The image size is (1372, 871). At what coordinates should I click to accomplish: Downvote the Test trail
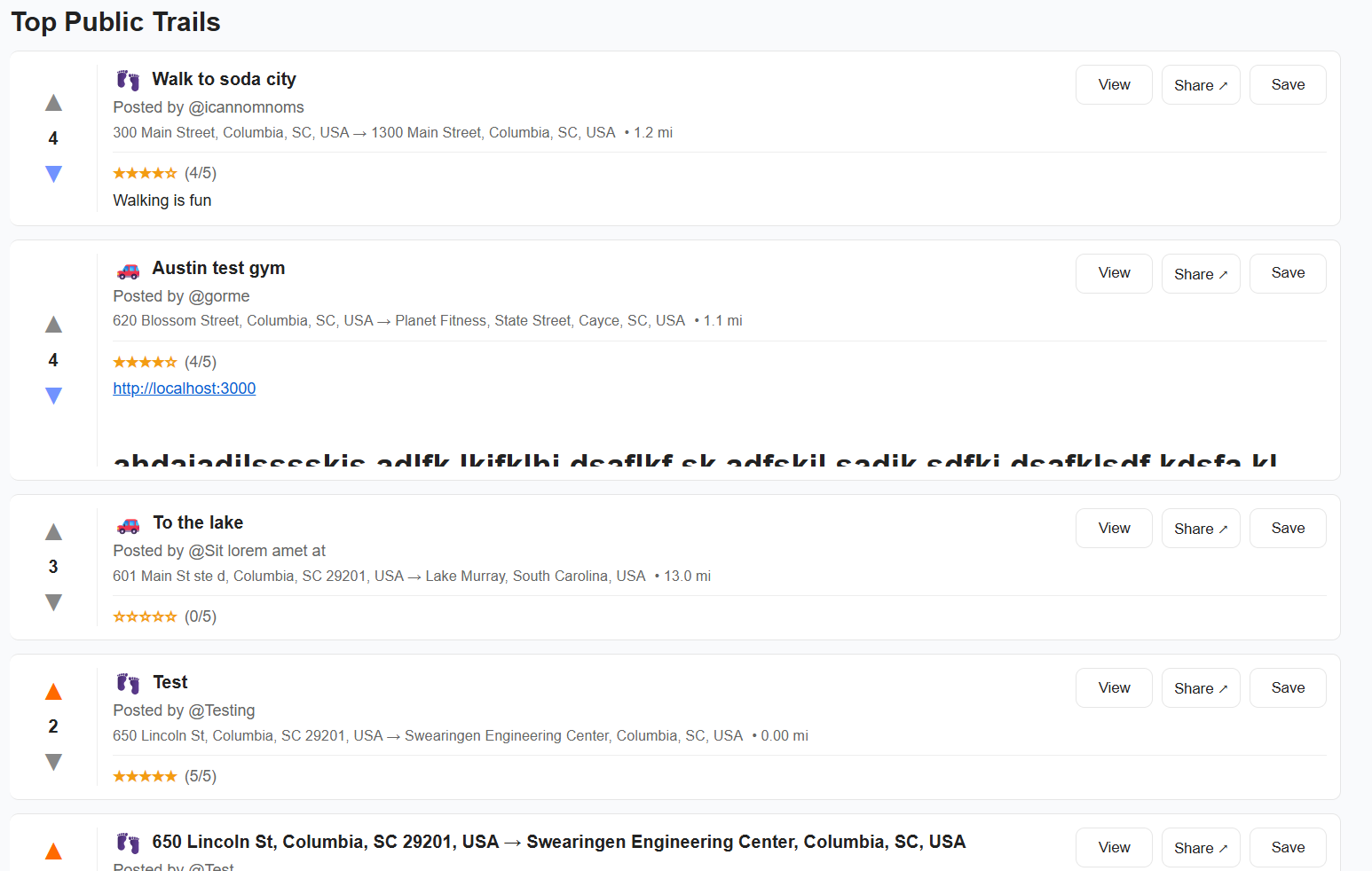53,762
